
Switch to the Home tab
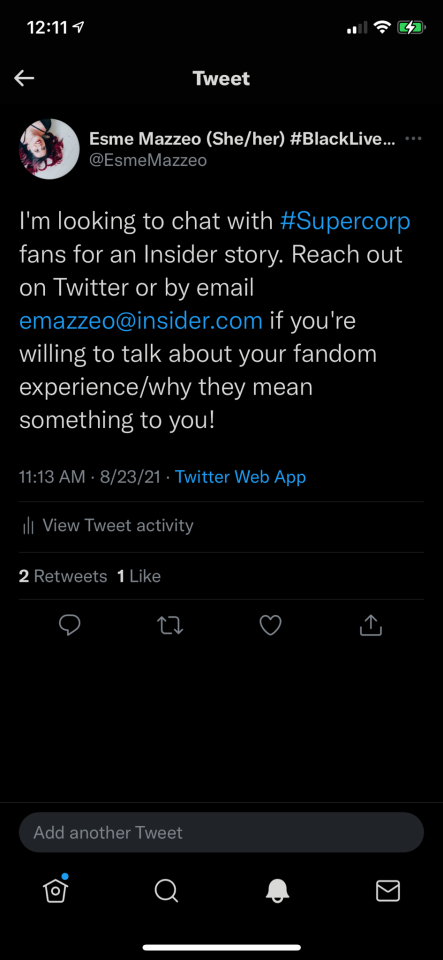point(56,890)
